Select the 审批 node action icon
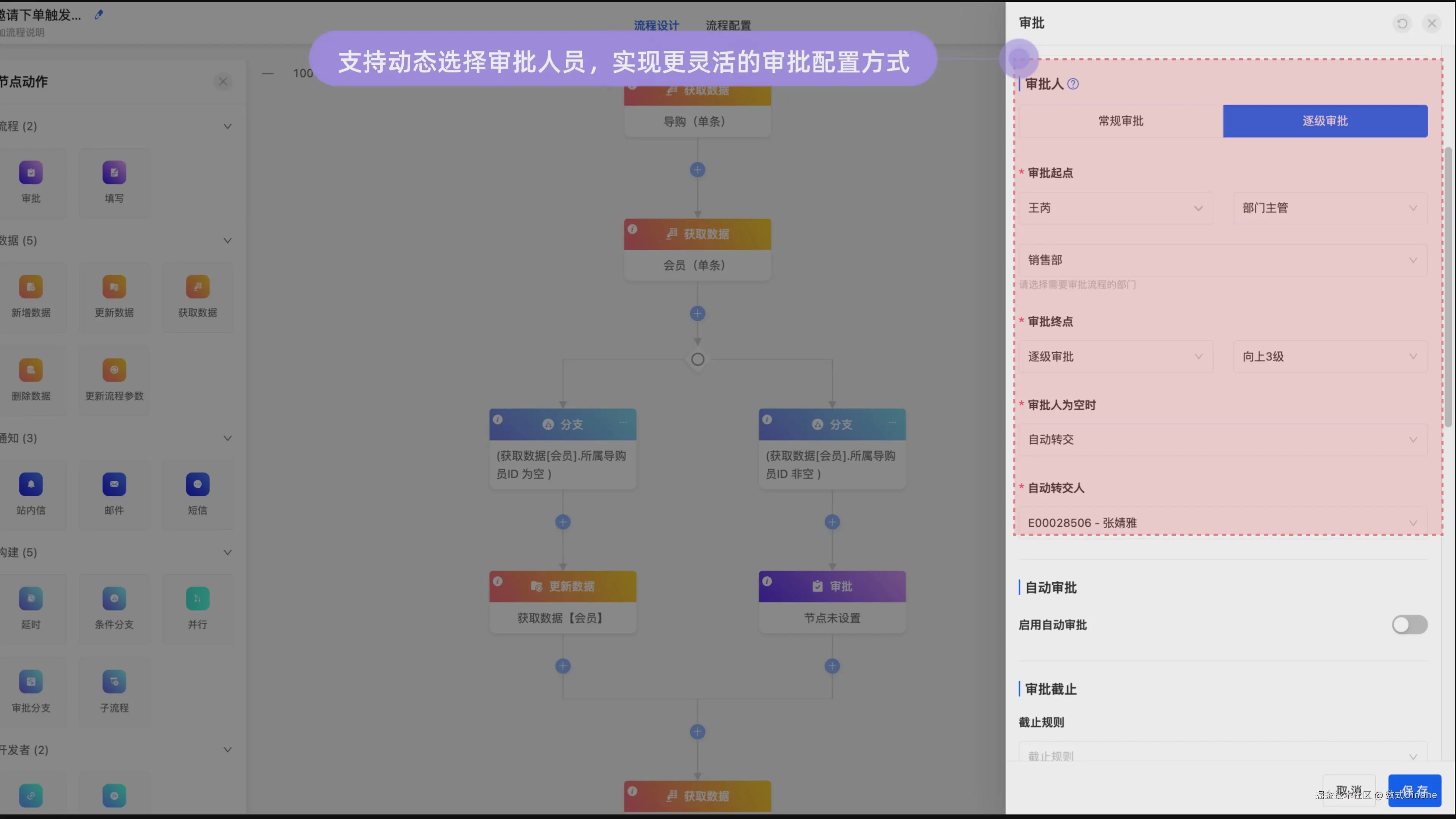This screenshot has width=1456, height=819. pyautogui.click(x=30, y=173)
